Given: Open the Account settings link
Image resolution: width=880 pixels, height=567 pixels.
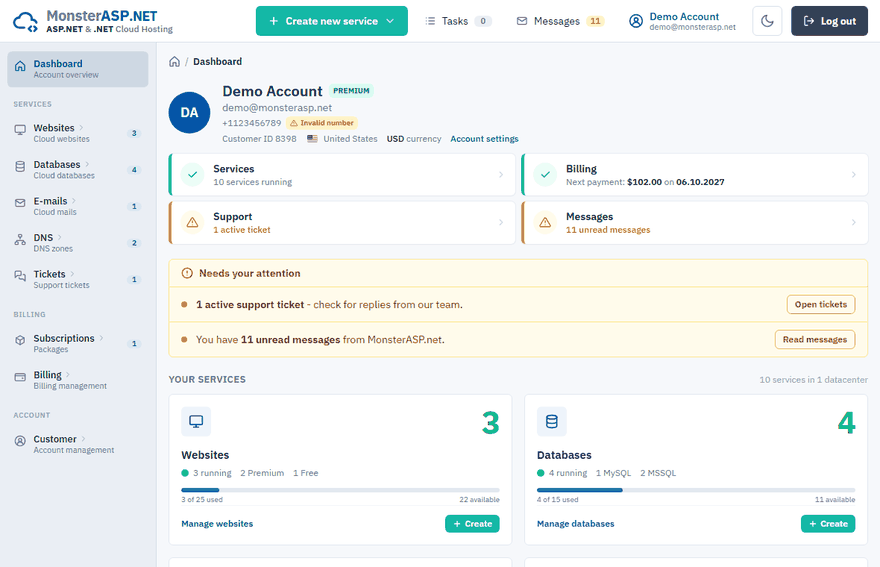Looking at the screenshot, I should 484,139.
